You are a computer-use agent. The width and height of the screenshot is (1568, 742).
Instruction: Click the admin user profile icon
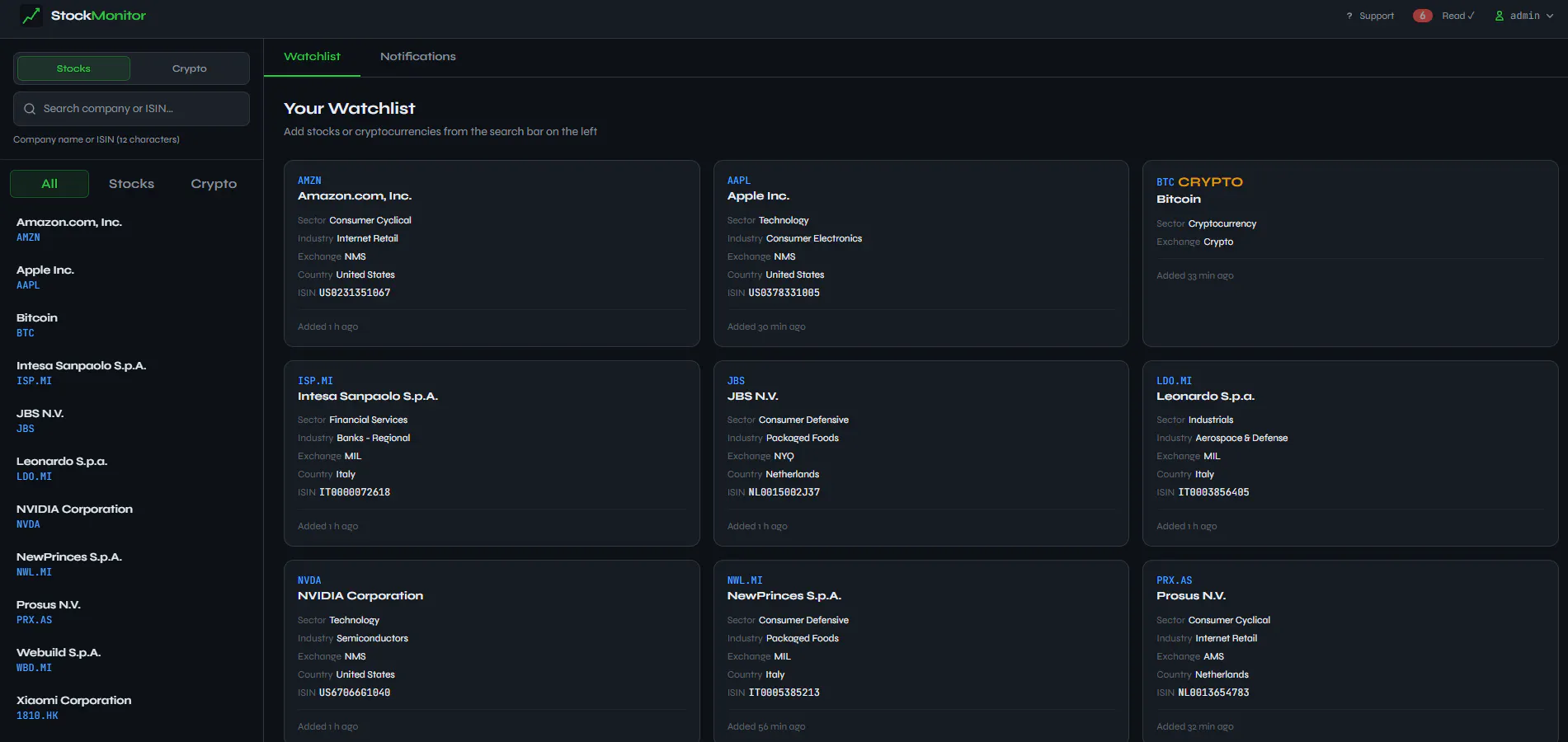pos(1500,16)
